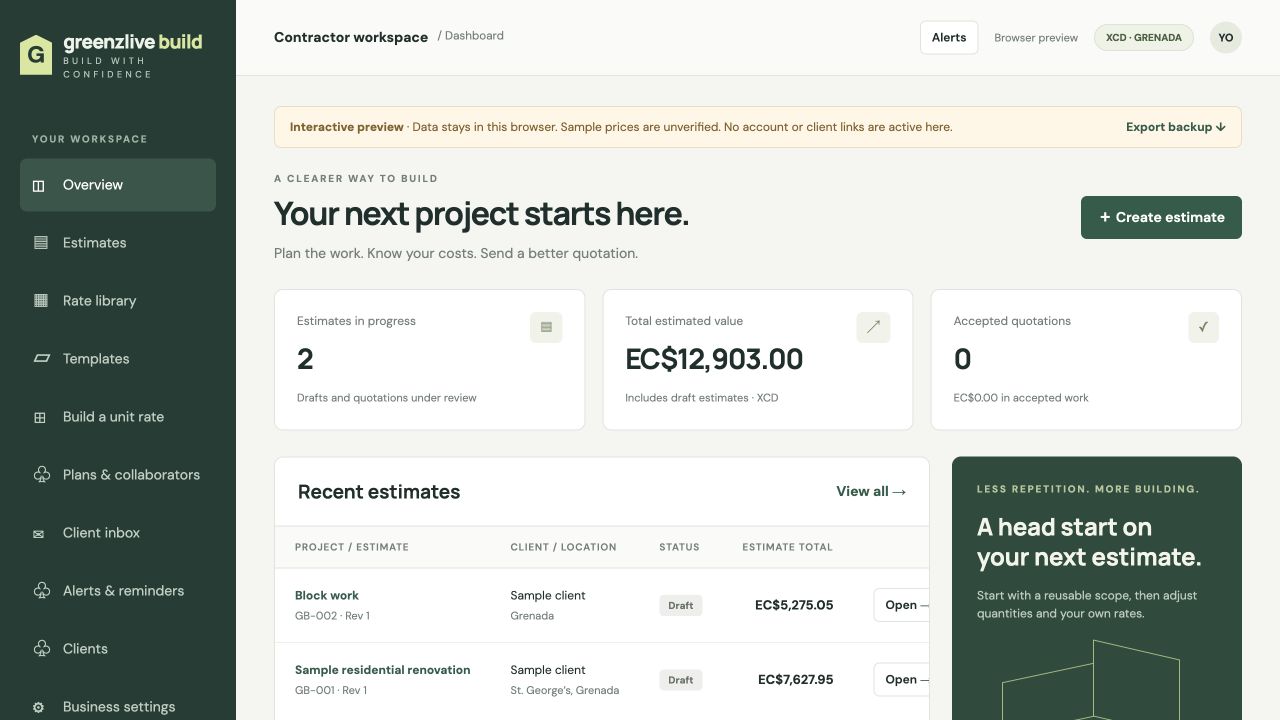Click Sample residential renovation project name

(382, 670)
